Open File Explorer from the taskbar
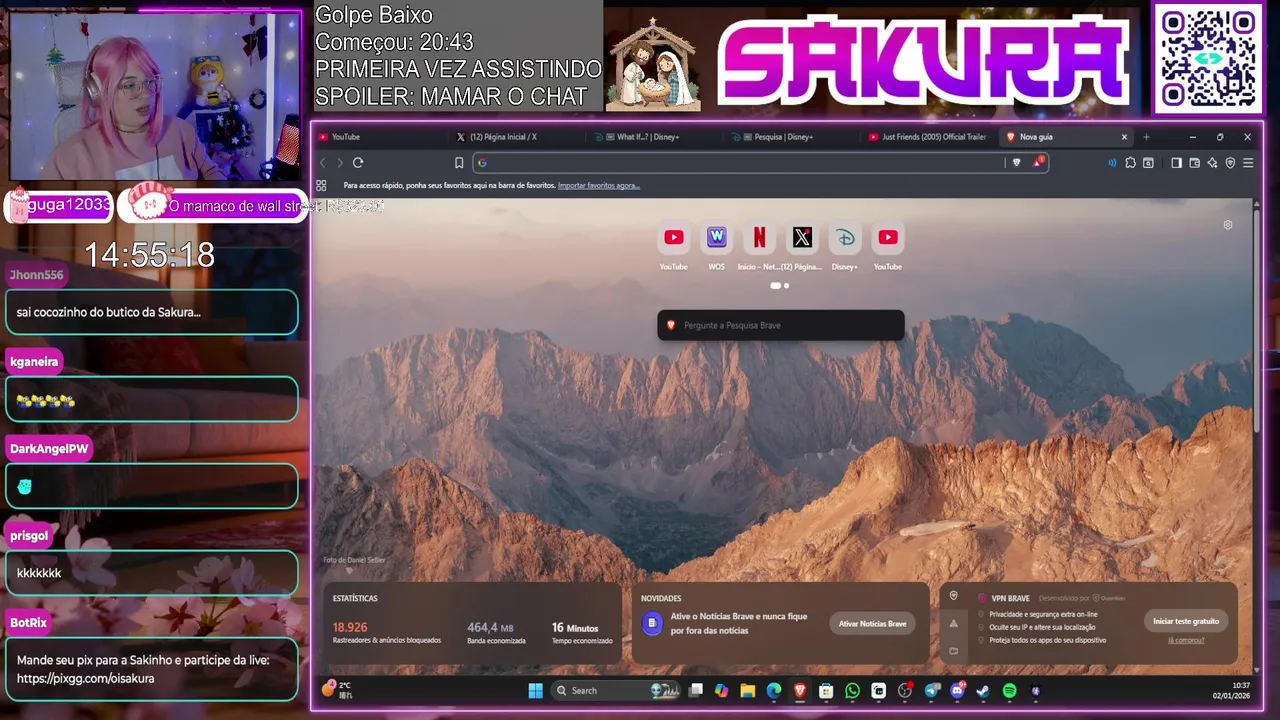Image resolution: width=1280 pixels, height=720 pixels. 747,691
